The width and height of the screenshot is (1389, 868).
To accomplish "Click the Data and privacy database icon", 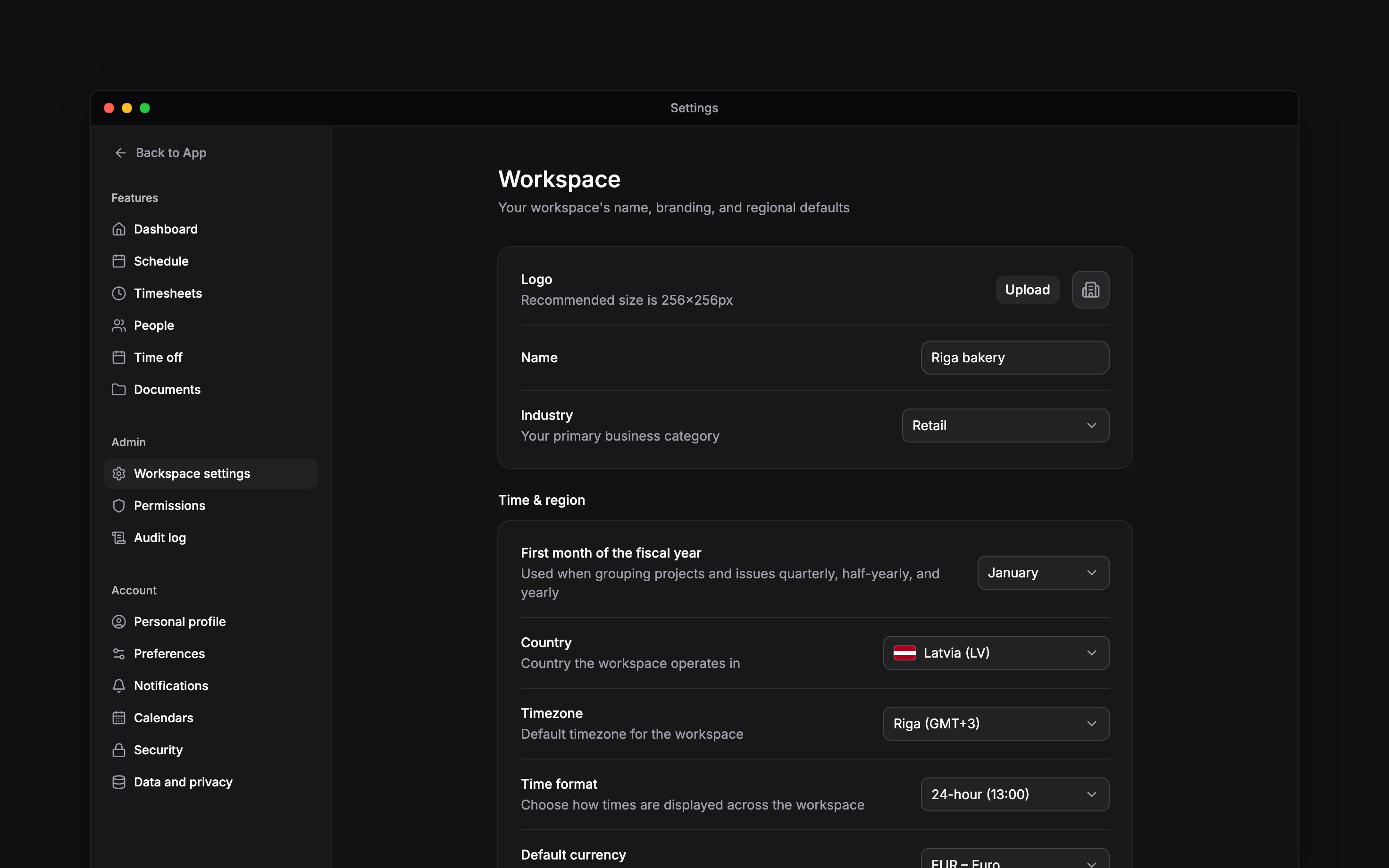I will [x=119, y=783].
